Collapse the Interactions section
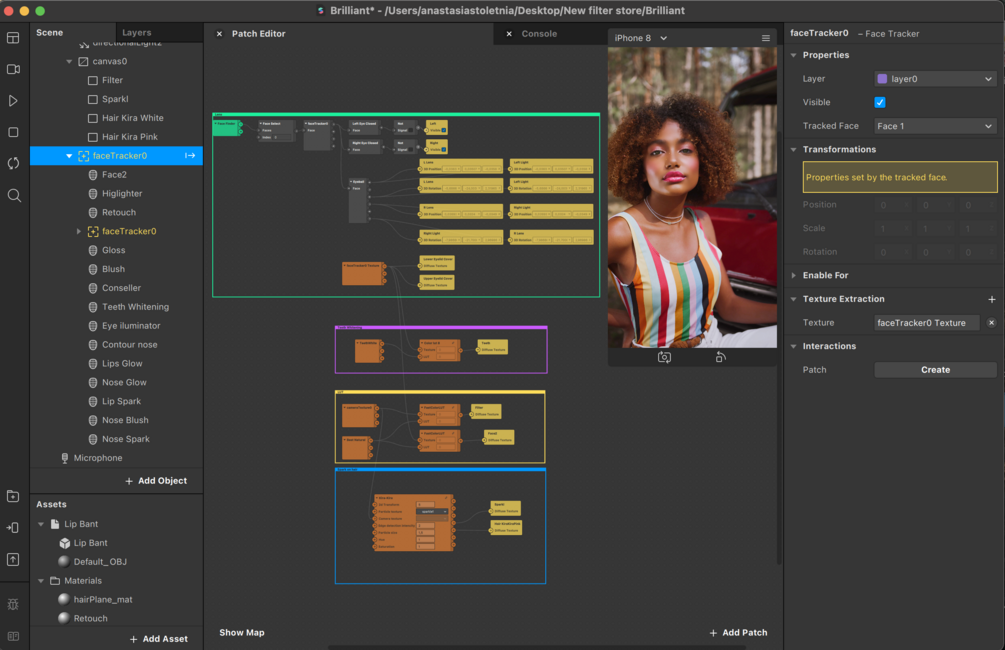The height and width of the screenshot is (650, 1005). click(x=793, y=346)
